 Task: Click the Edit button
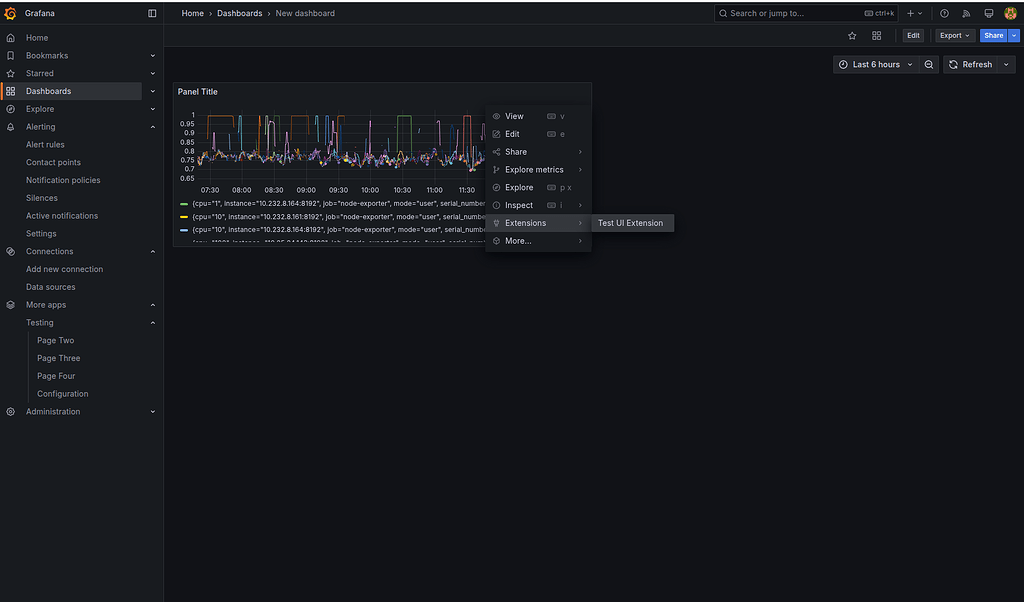[913, 35]
